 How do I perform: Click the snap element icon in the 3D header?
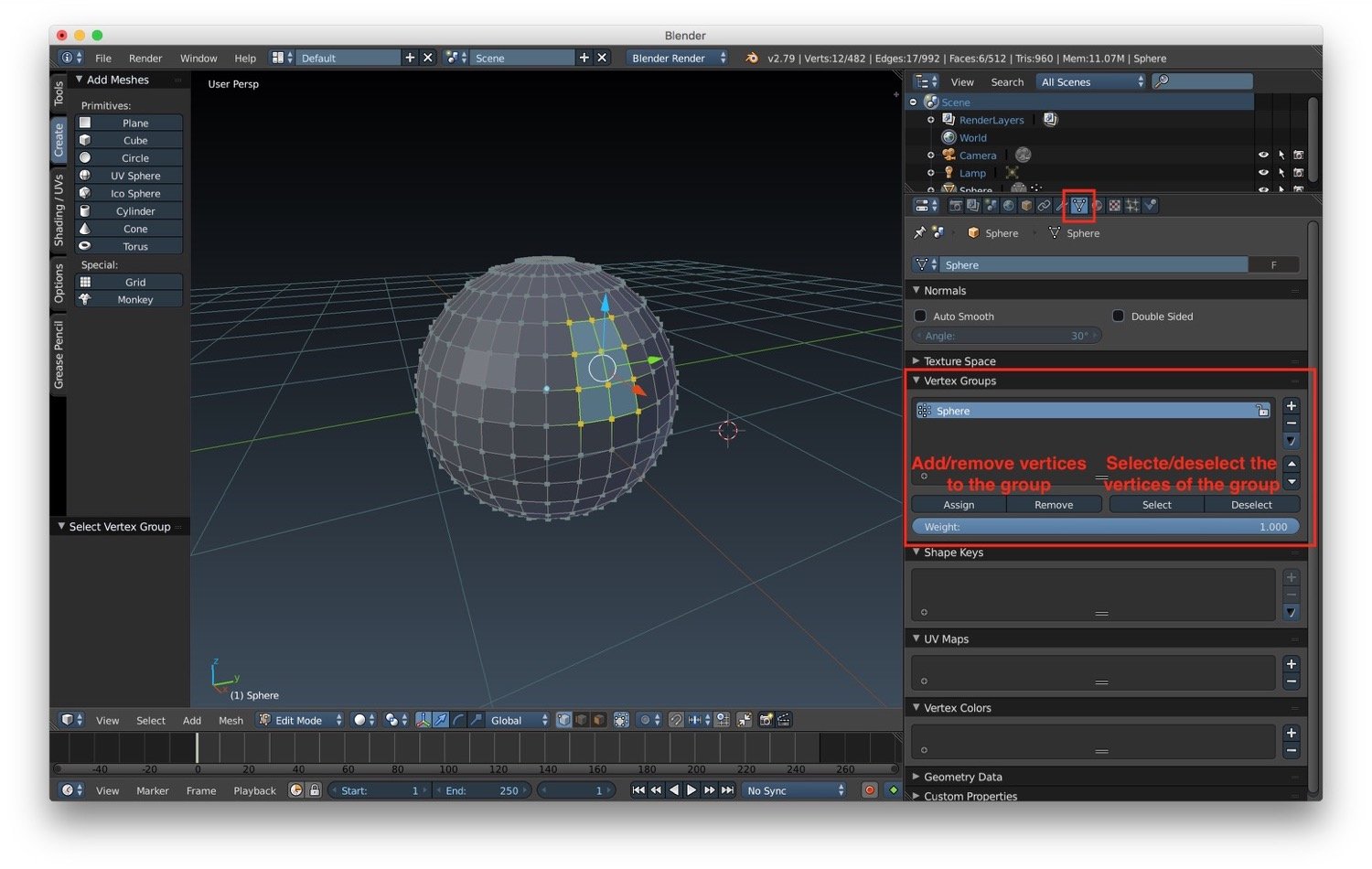pyautogui.click(x=698, y=720)
